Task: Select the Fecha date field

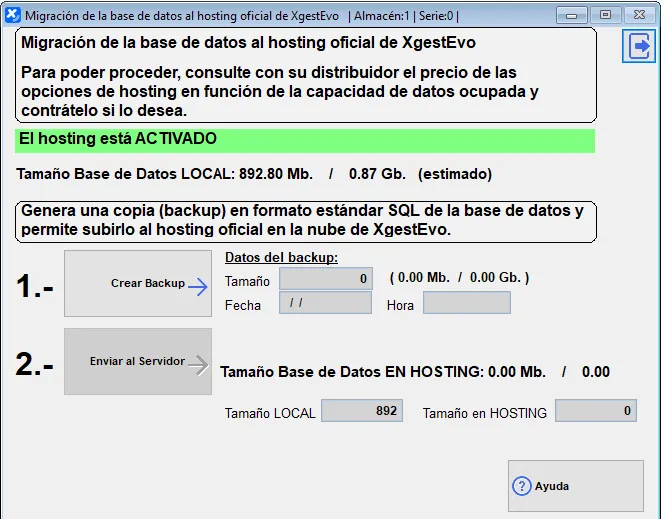Action: (x=325, y=303)
